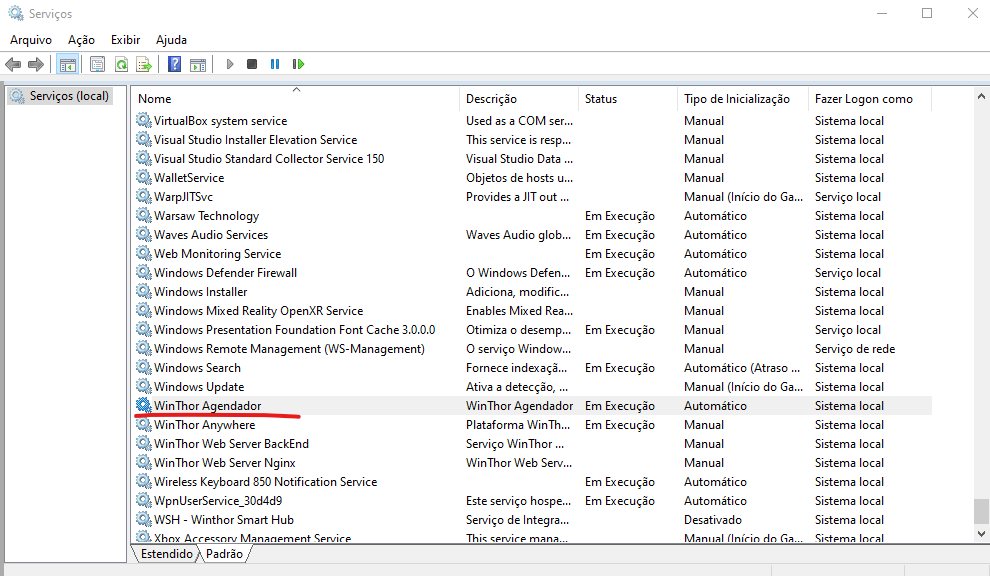This screenshot has height=576, width=990.
Task: Click gear icon of Serviços (local) node
Action: tap(18, 96)
